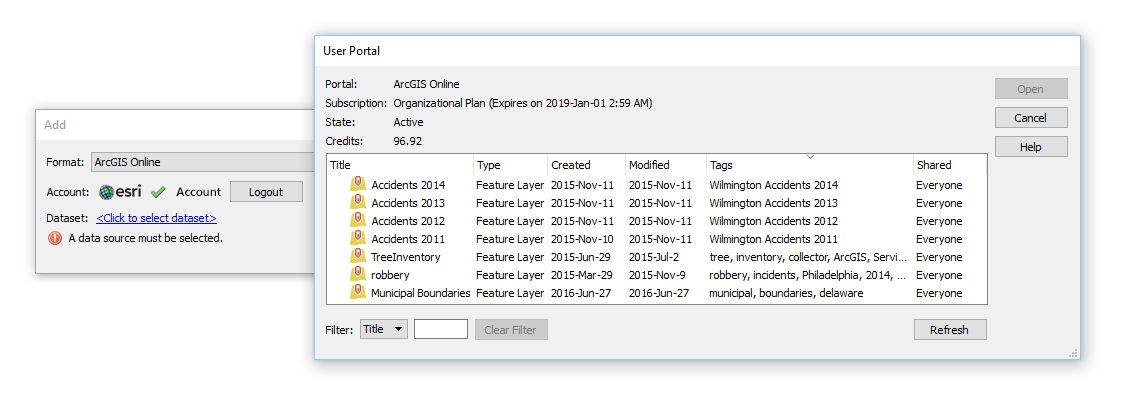Sort the list by the Title column header

[400, 165]
